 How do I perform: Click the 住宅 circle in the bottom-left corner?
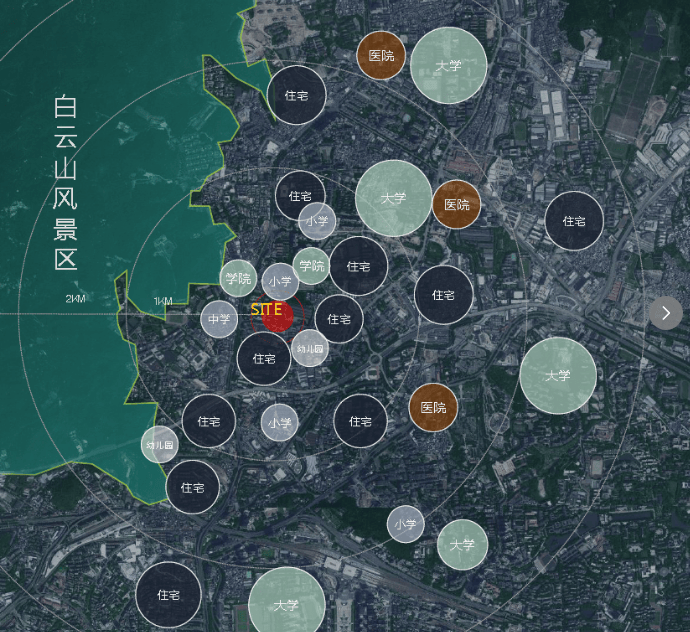click(x=168, y=594)
